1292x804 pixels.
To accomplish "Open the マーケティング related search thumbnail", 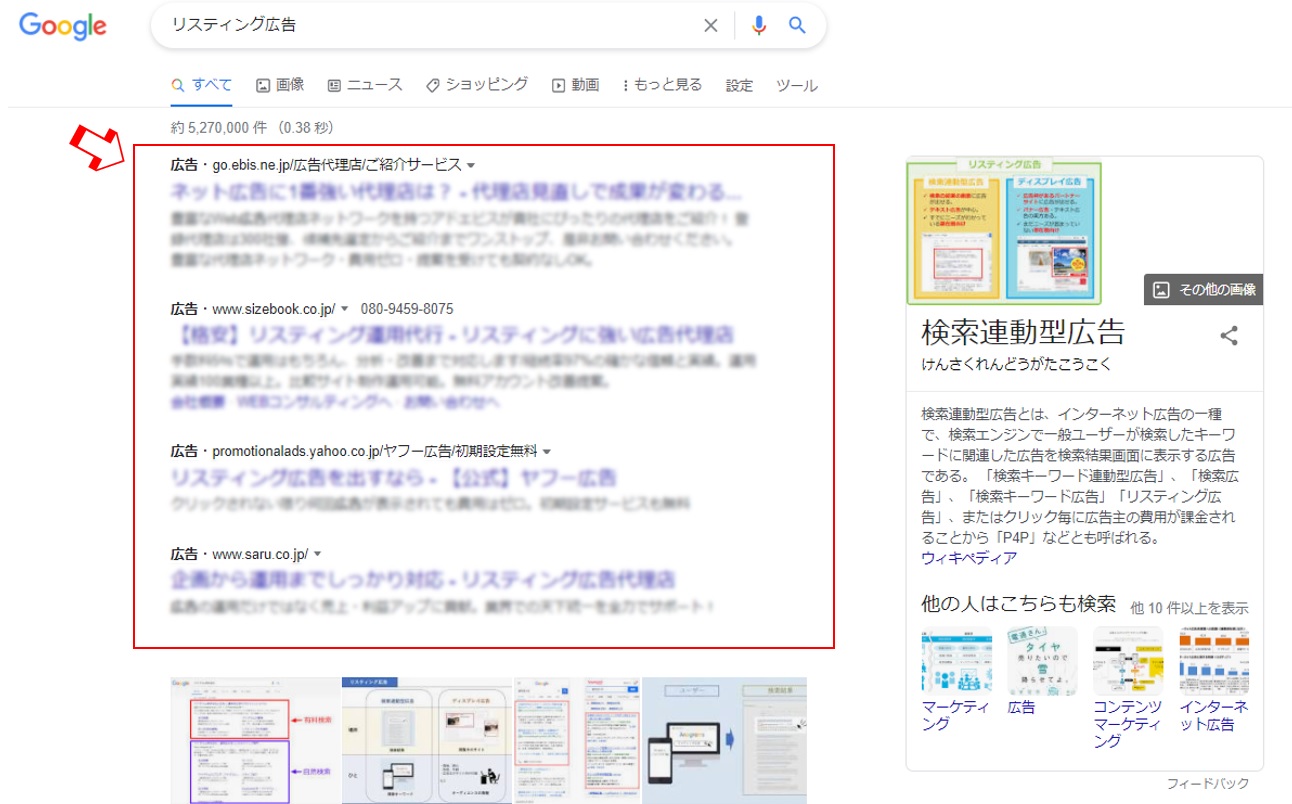I will (x=956, y=661).
